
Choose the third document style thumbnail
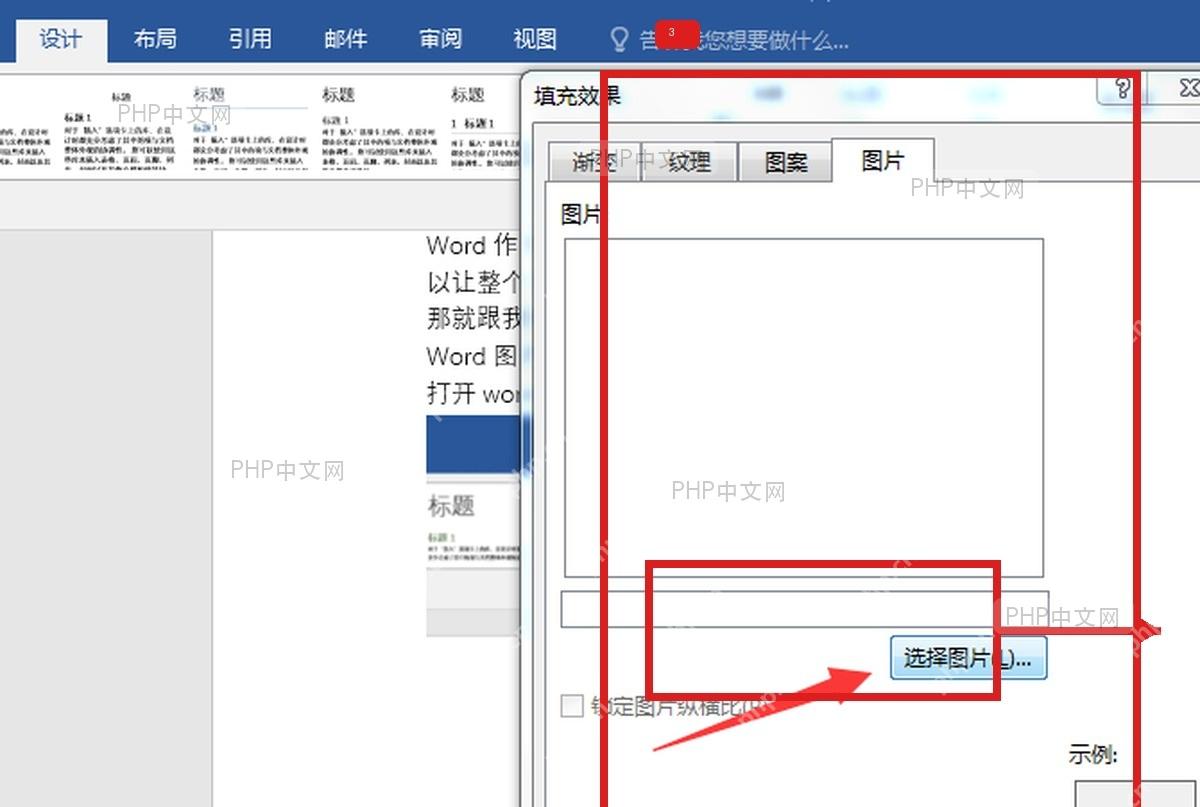tap(380, 130)
